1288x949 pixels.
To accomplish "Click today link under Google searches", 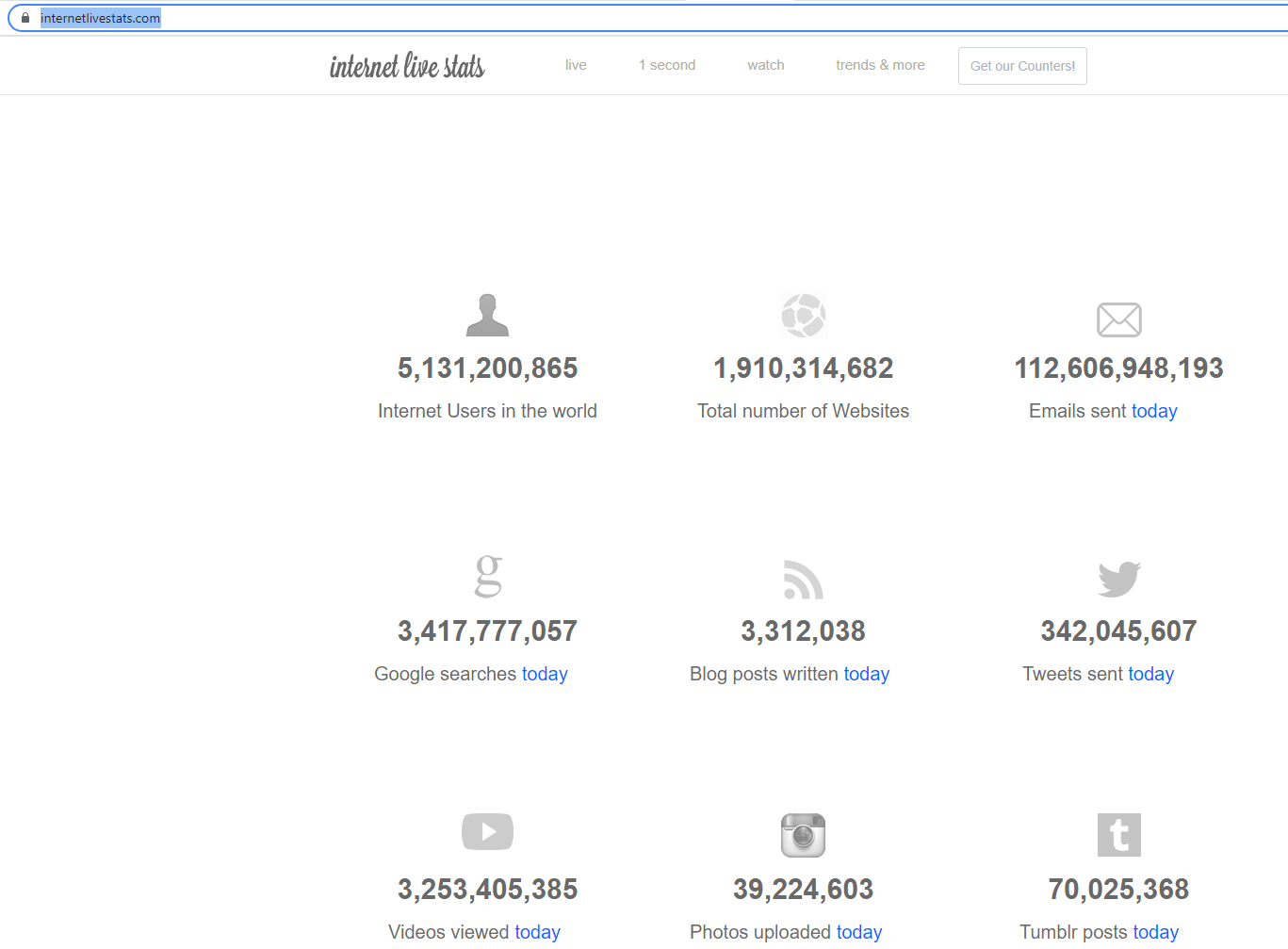I will (545, 674).
